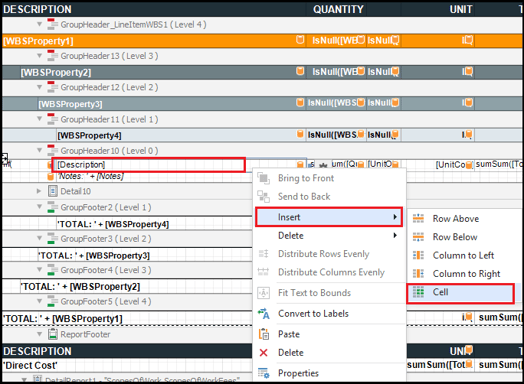Image resolution: width=524 pixels, height=384 pixels.
Task: Select the [WBSProperty1] orange cell
Action: coord(153,41)
